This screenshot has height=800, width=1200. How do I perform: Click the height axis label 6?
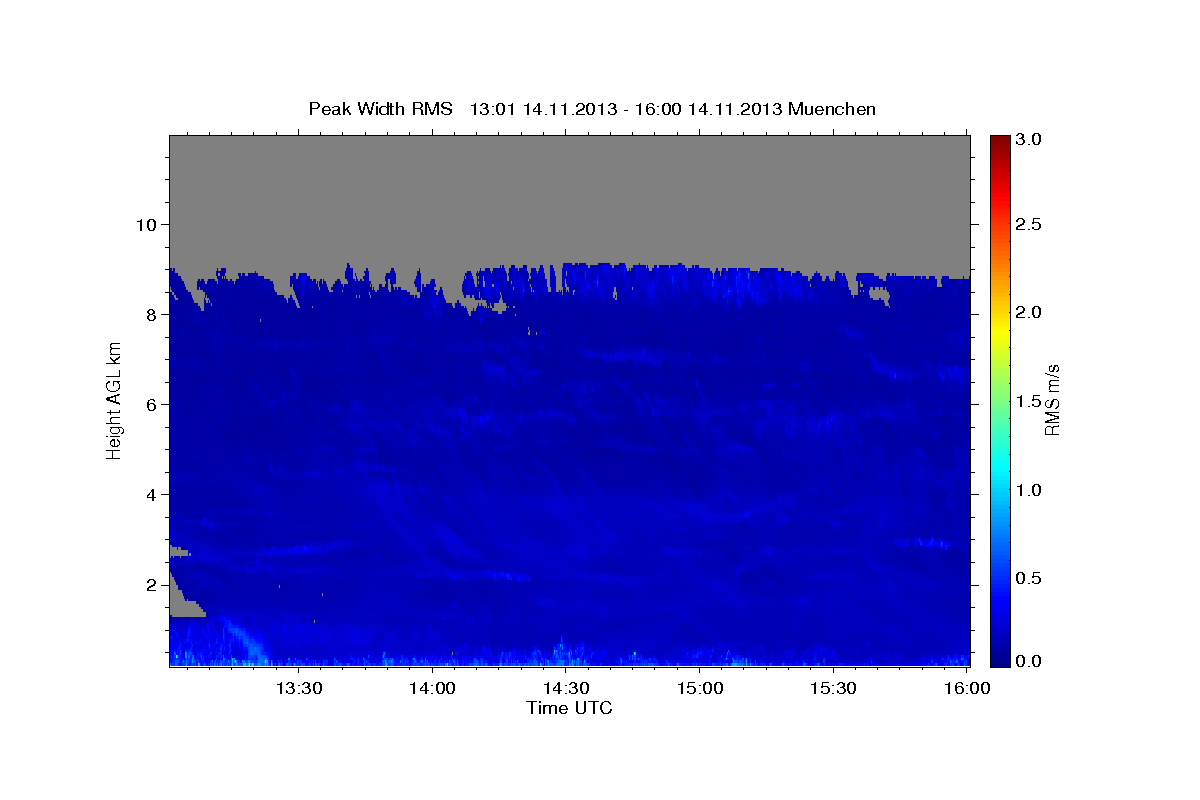pyautogui.click(x=153, y=404)
